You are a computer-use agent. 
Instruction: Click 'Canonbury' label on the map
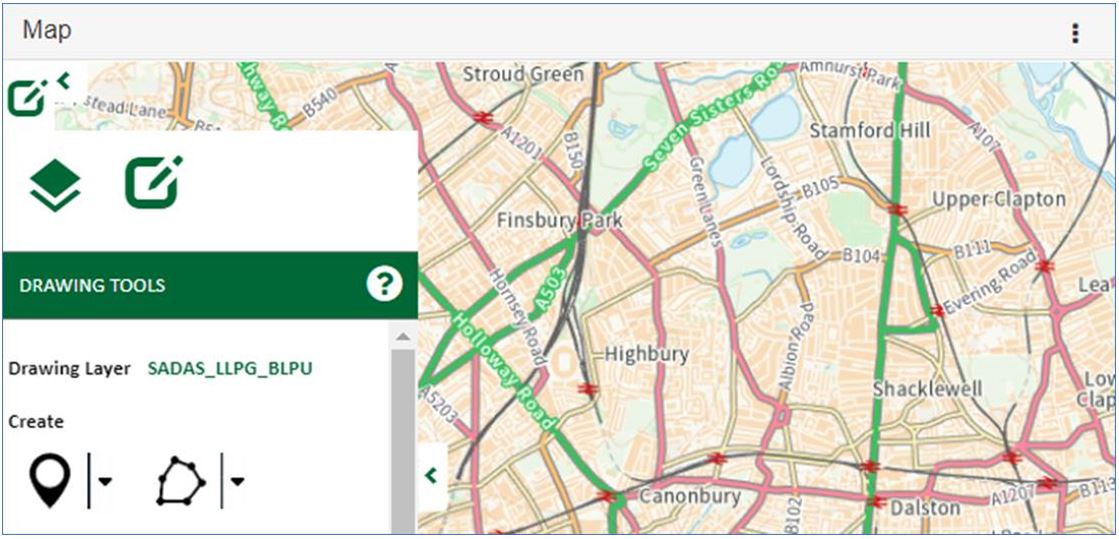[x=689, y=495]
